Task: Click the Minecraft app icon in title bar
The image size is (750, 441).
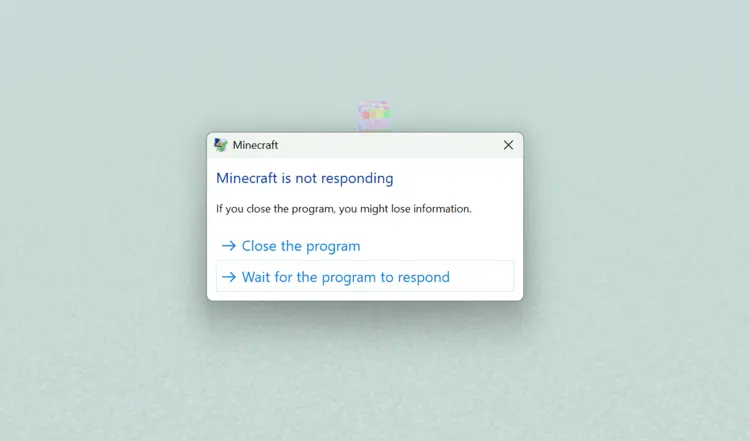Action: point(221,145)
